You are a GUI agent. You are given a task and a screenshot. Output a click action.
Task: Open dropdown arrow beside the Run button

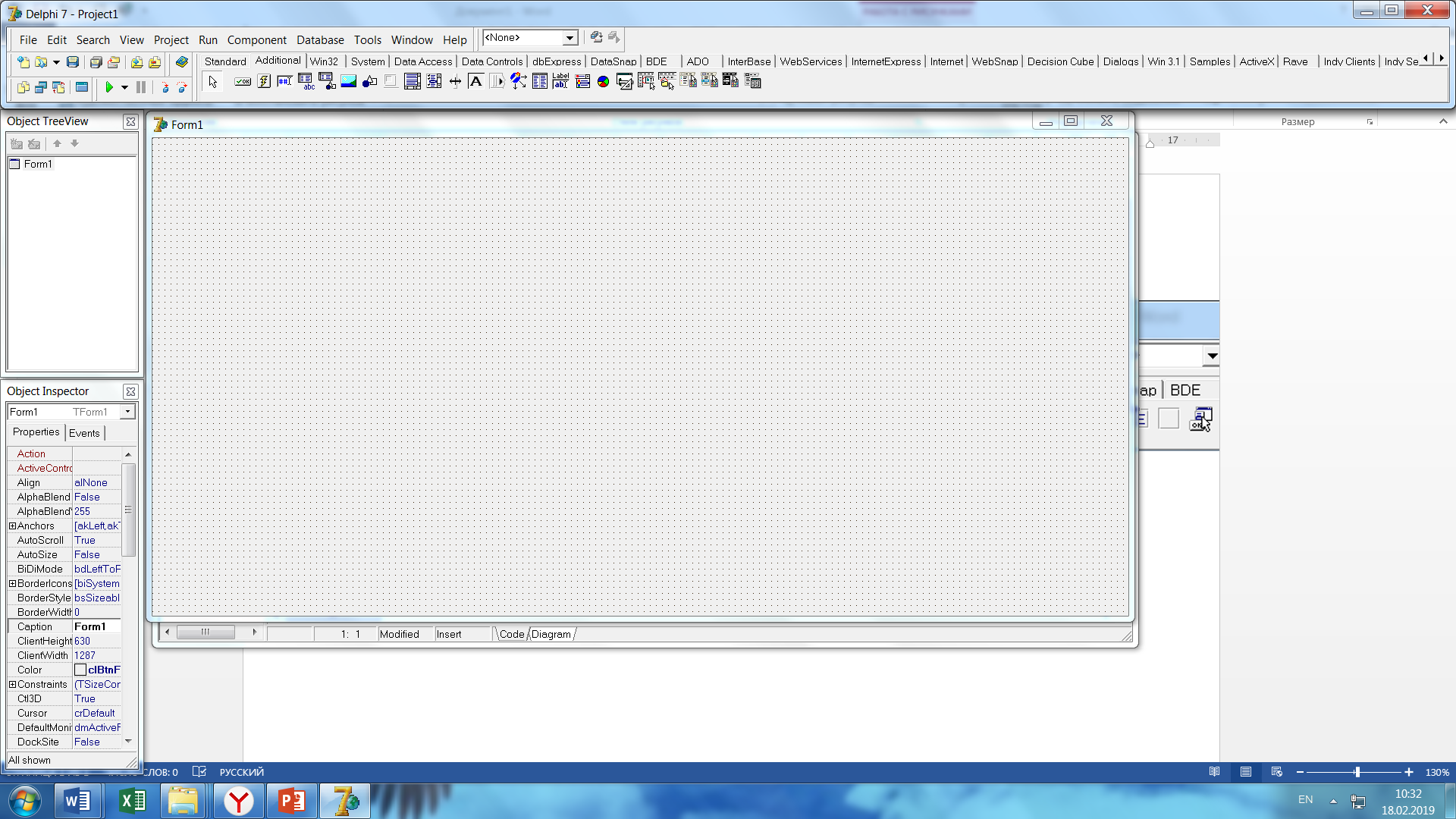click(x=124, y=87)
